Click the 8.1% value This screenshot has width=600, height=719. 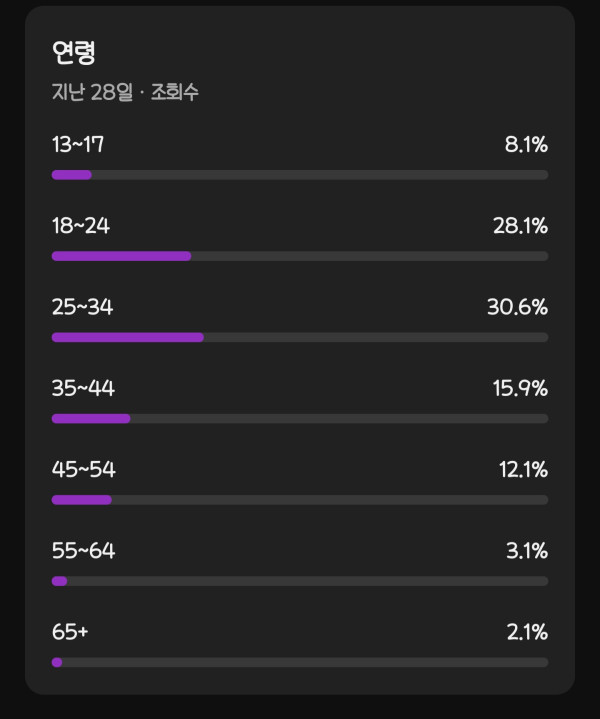(526, 145)
